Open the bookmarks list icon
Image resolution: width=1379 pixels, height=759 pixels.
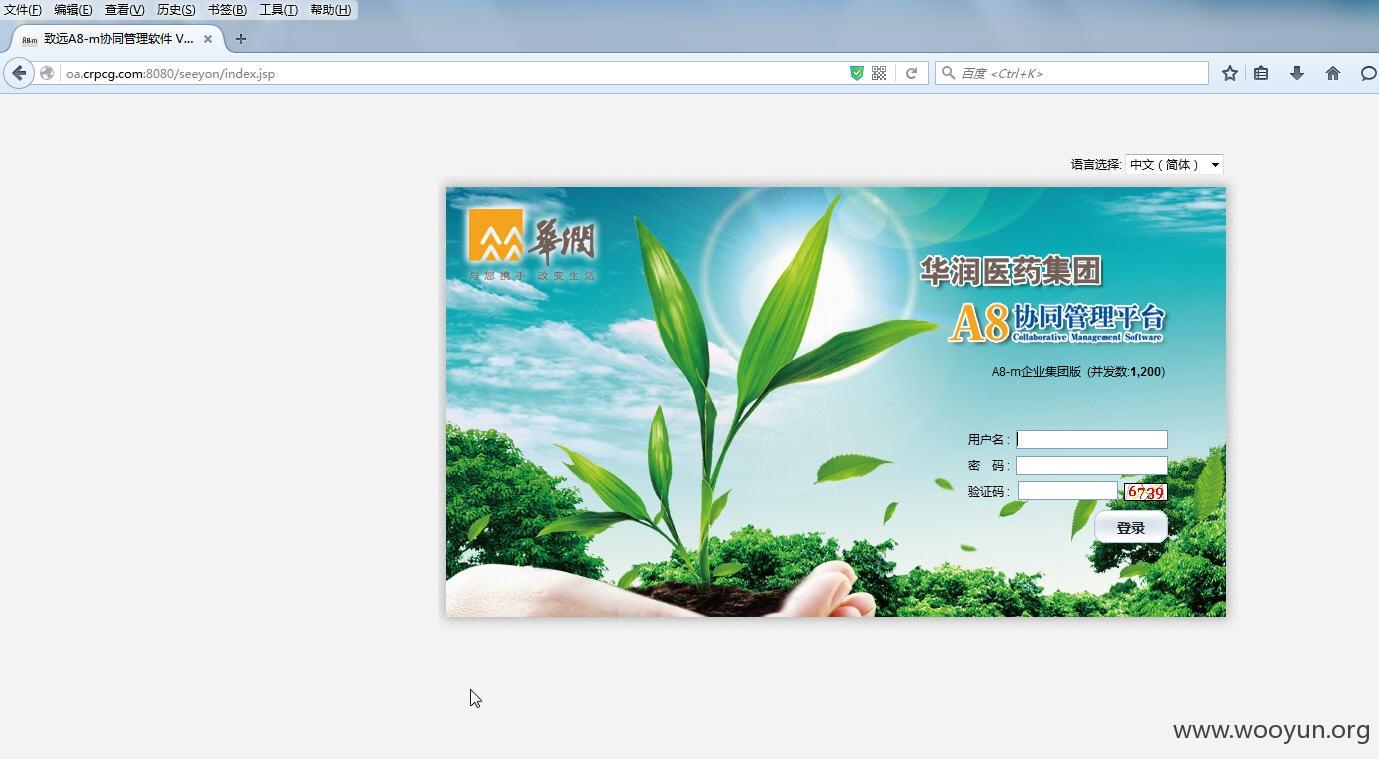click(1262, 73)
